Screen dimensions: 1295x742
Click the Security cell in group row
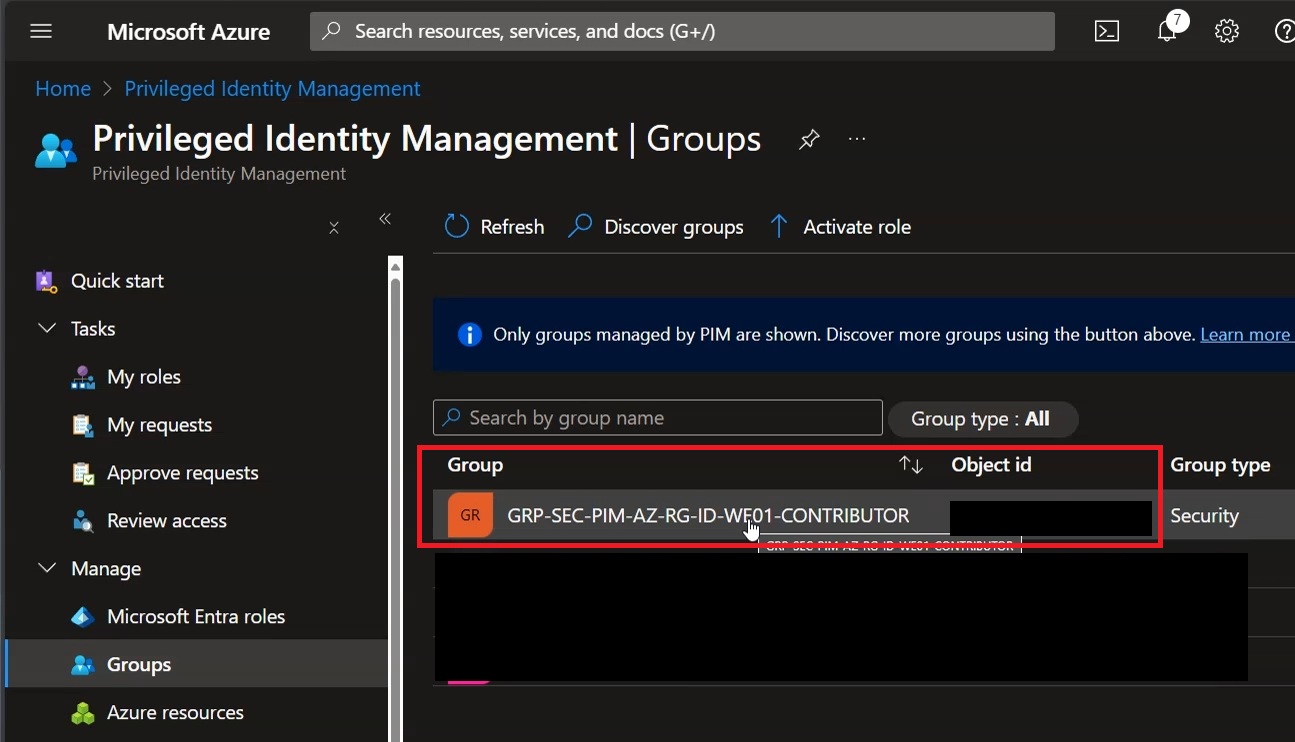[1204, 516]
